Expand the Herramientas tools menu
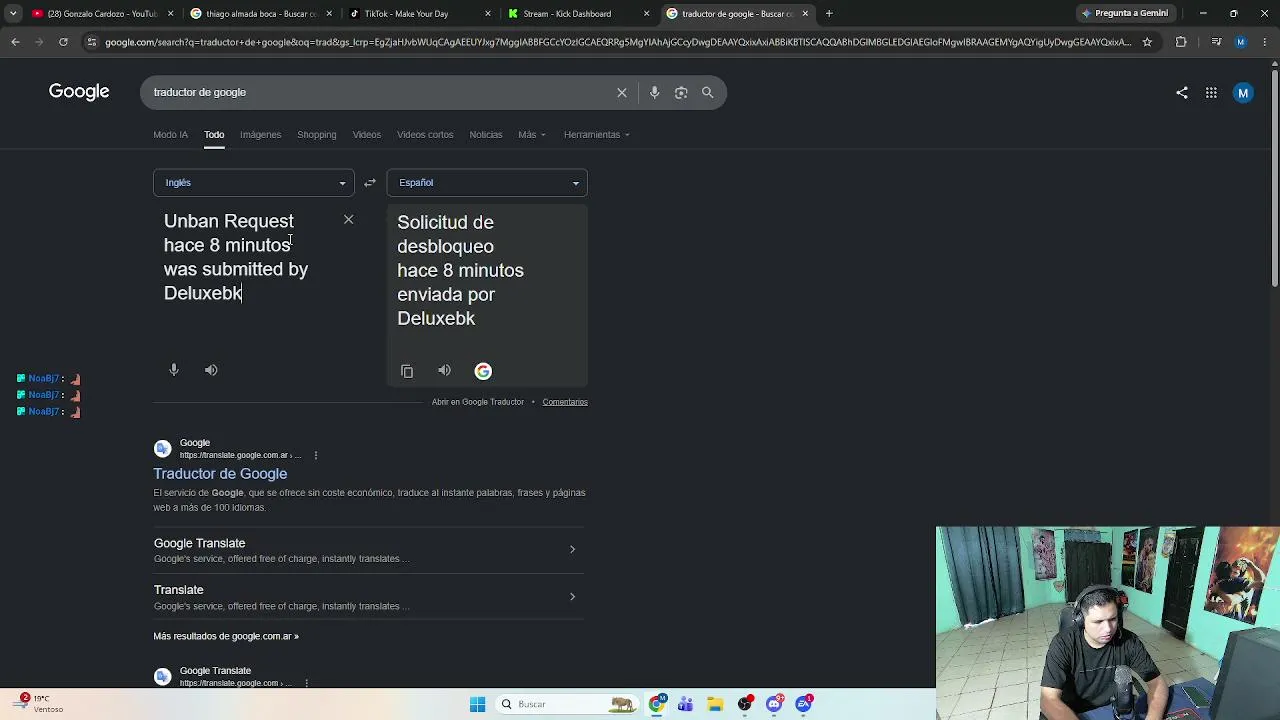The height and width of the screenshot is (720, 1280). tap(597, 135)
